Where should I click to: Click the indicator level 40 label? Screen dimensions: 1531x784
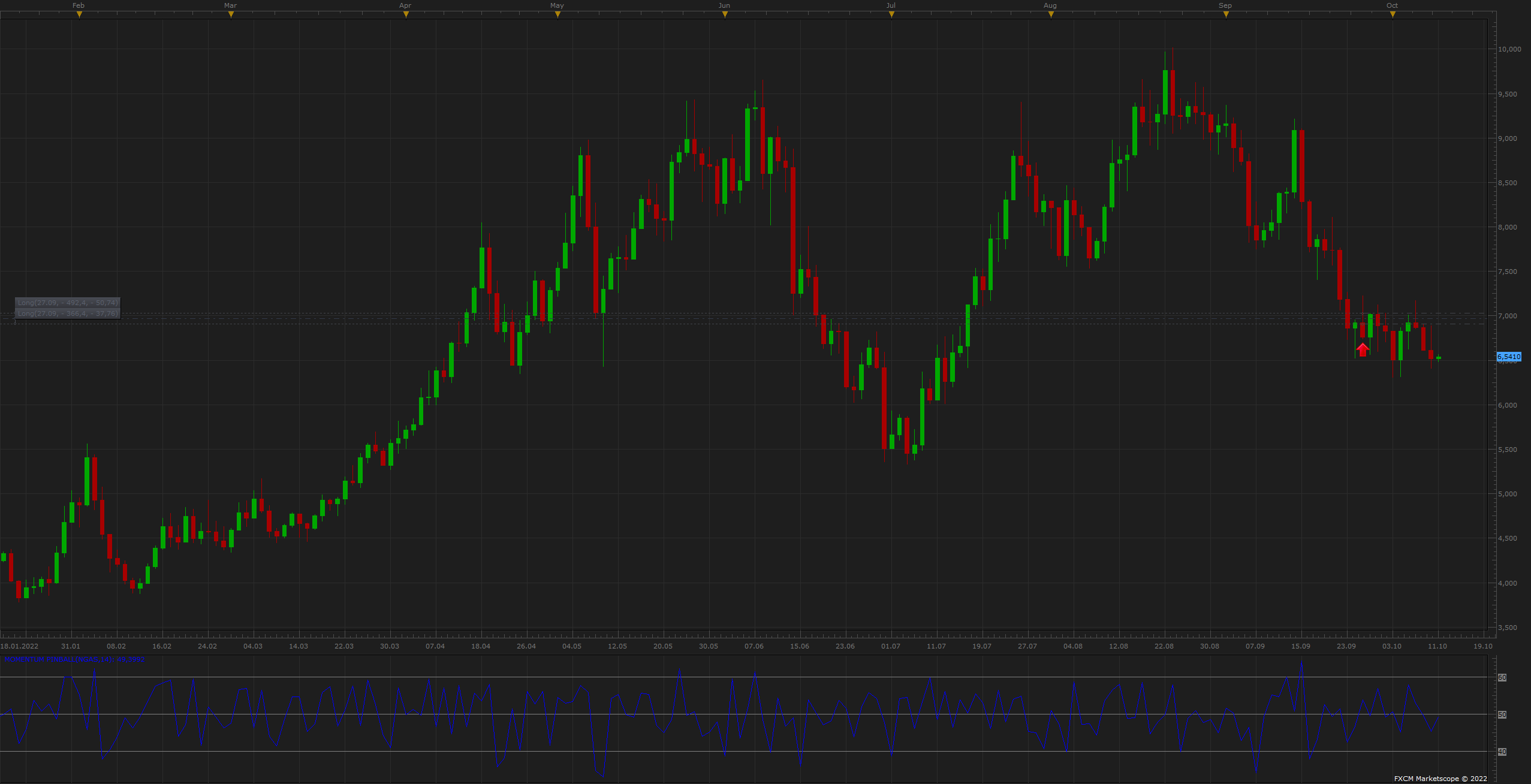click(1502, 752)
